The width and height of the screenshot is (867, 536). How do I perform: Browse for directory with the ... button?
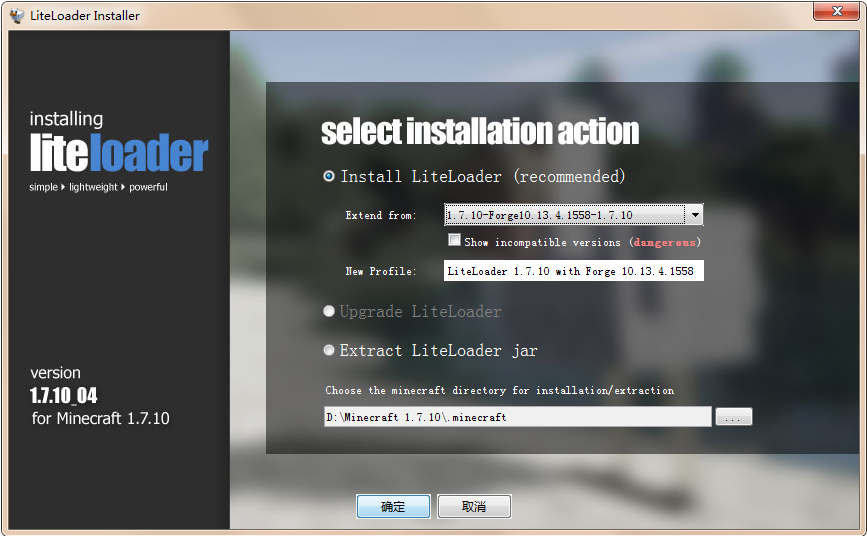pyautogui.click(x=734, y=417)
